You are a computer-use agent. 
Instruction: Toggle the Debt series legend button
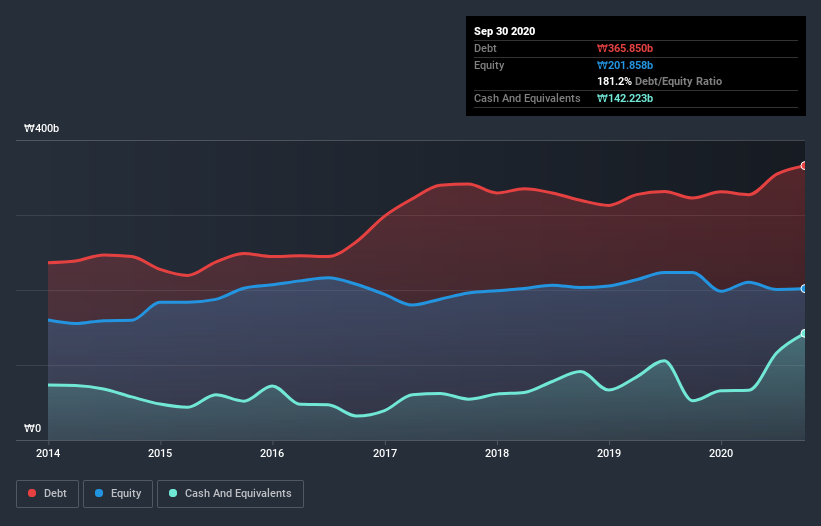pyautogui.click(x=47, y=494)
